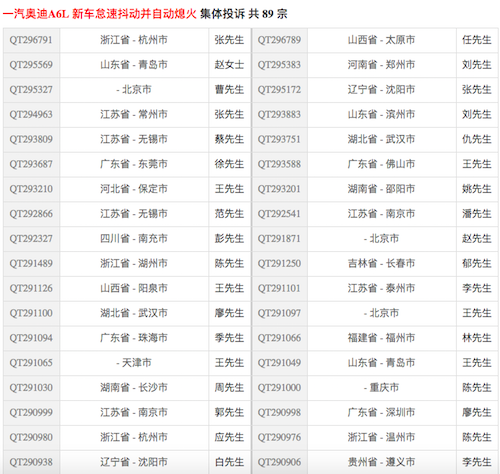Screen dimensions: 500x474
Task: Open the QT295172 沈阳市 complaint
Action: click(x=279, y=90)
